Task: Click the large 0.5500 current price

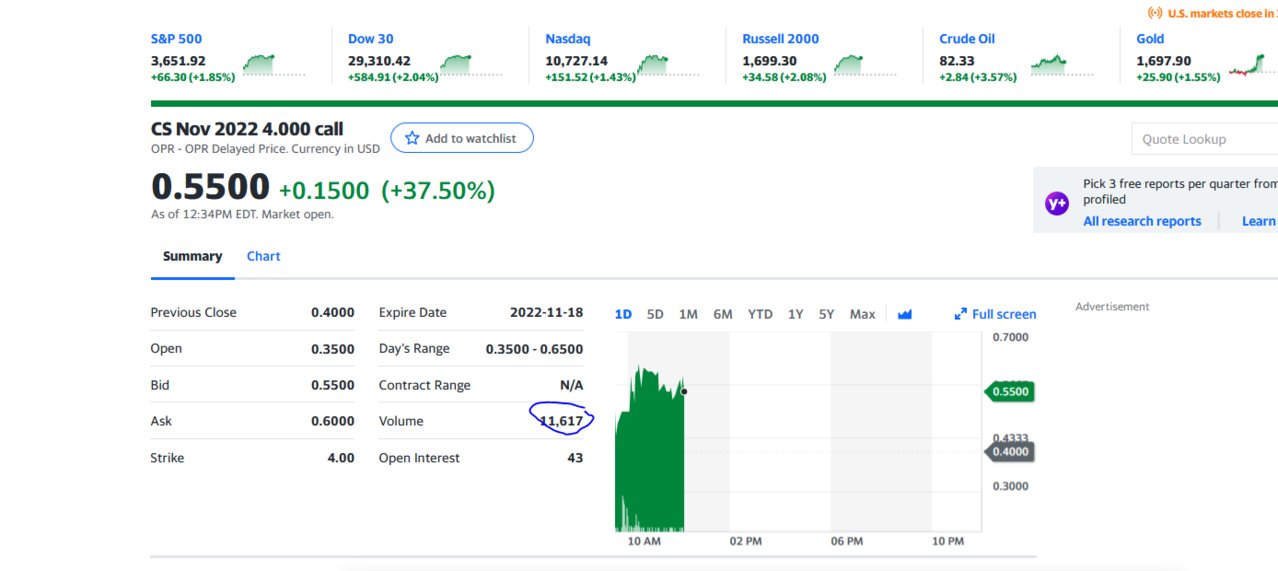Action: click(210, 187)
